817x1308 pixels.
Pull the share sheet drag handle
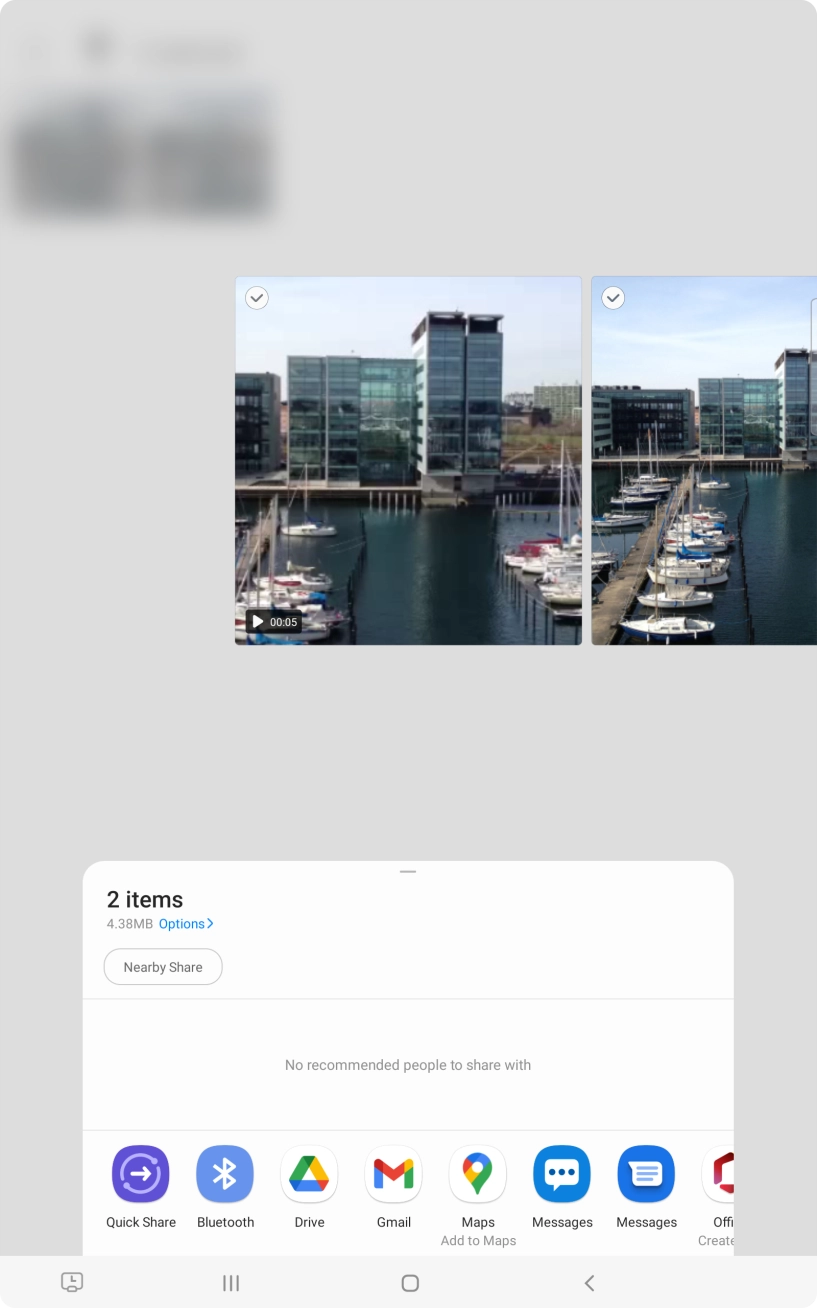coord(408,872)
